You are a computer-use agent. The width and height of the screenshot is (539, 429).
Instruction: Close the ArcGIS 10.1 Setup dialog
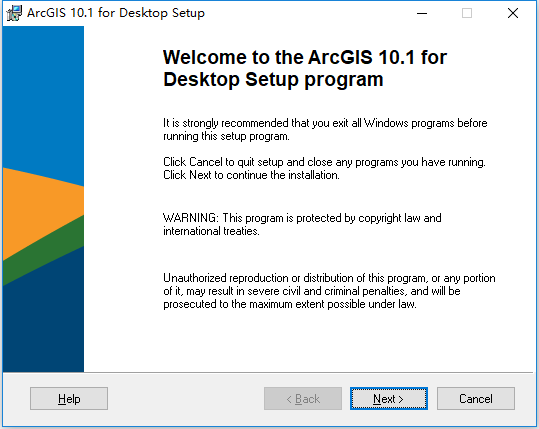pyautogui.click(x=513, y=13)
